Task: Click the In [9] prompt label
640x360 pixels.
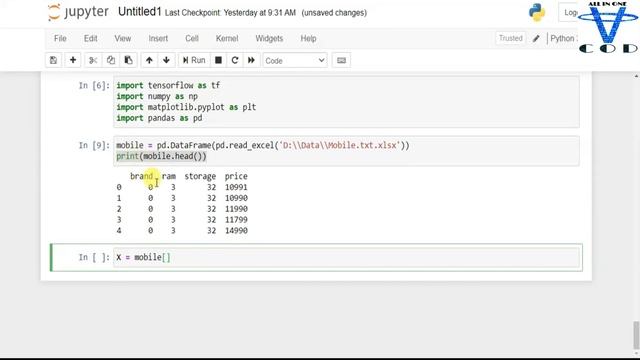Action: click(x=94, y=145)
